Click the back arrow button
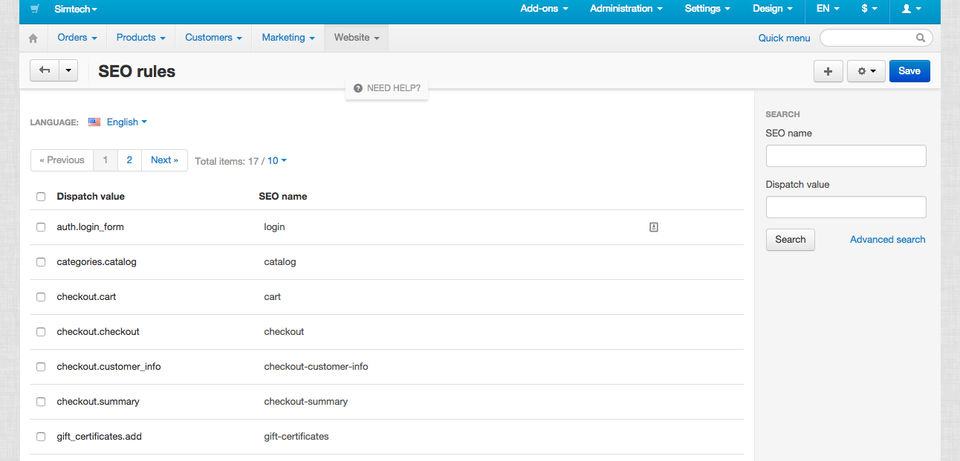 pyautogui.click(x=45, y=71)
